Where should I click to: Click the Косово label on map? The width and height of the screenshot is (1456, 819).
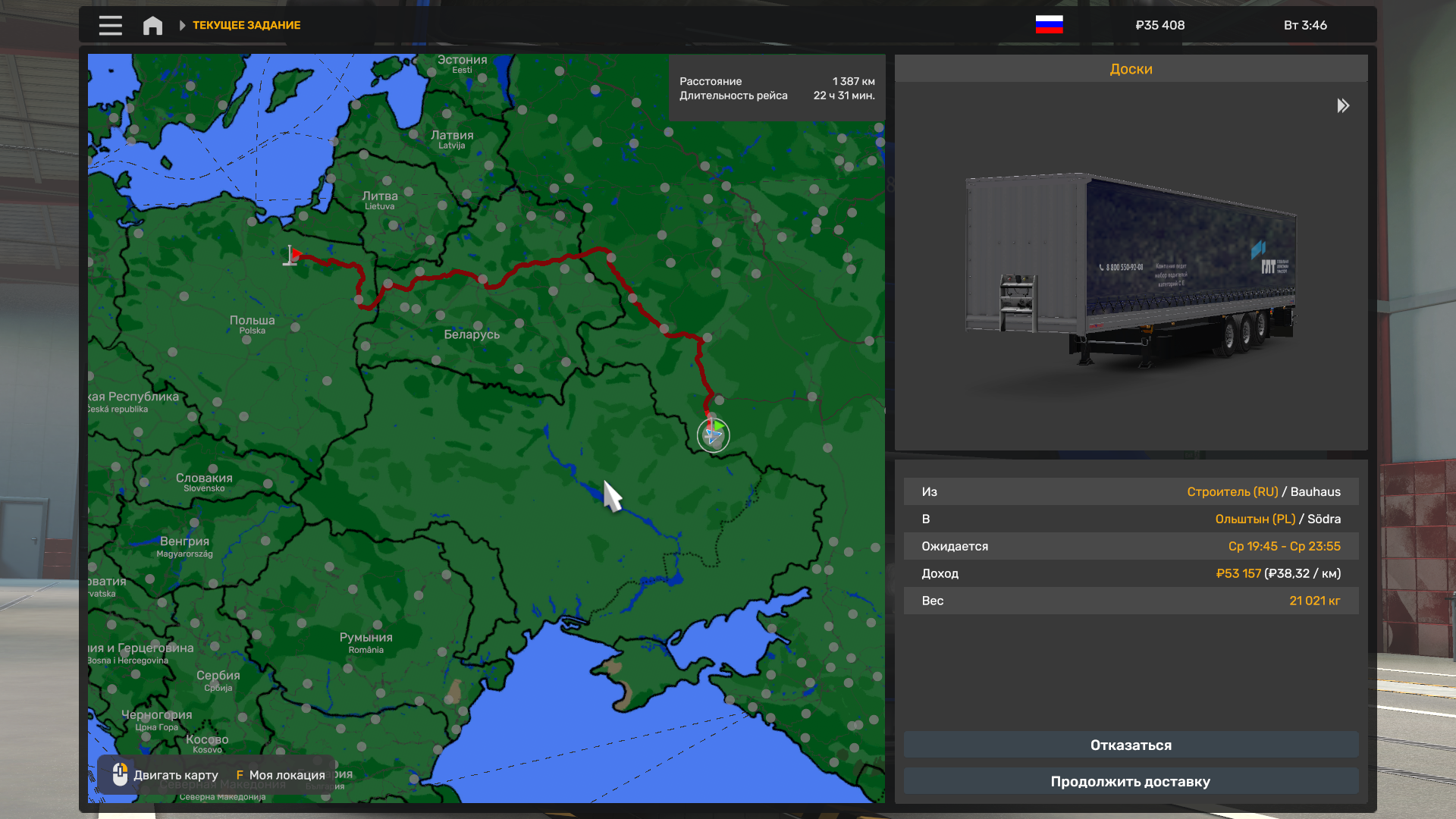click(x=207, y=740)
